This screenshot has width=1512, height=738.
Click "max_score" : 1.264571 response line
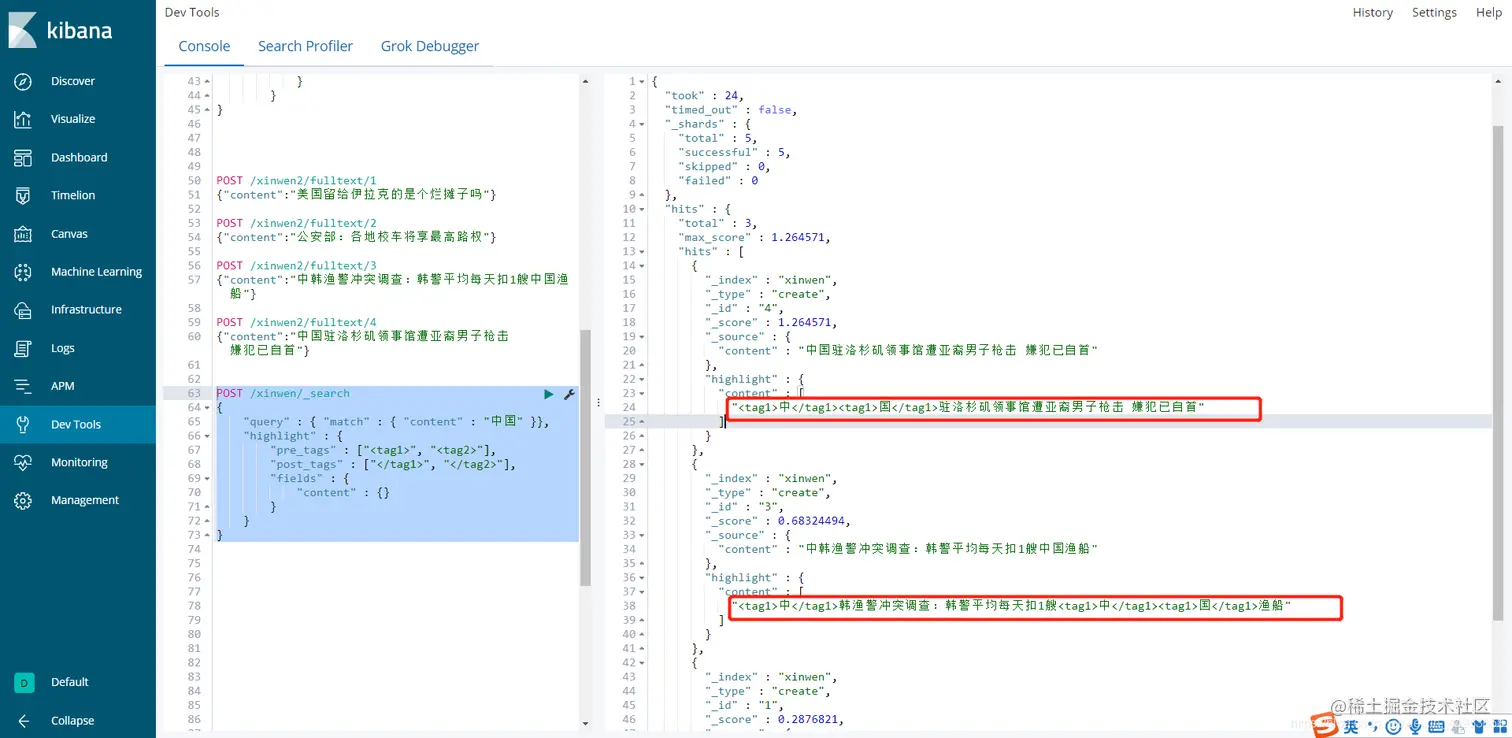click(754, 238)
